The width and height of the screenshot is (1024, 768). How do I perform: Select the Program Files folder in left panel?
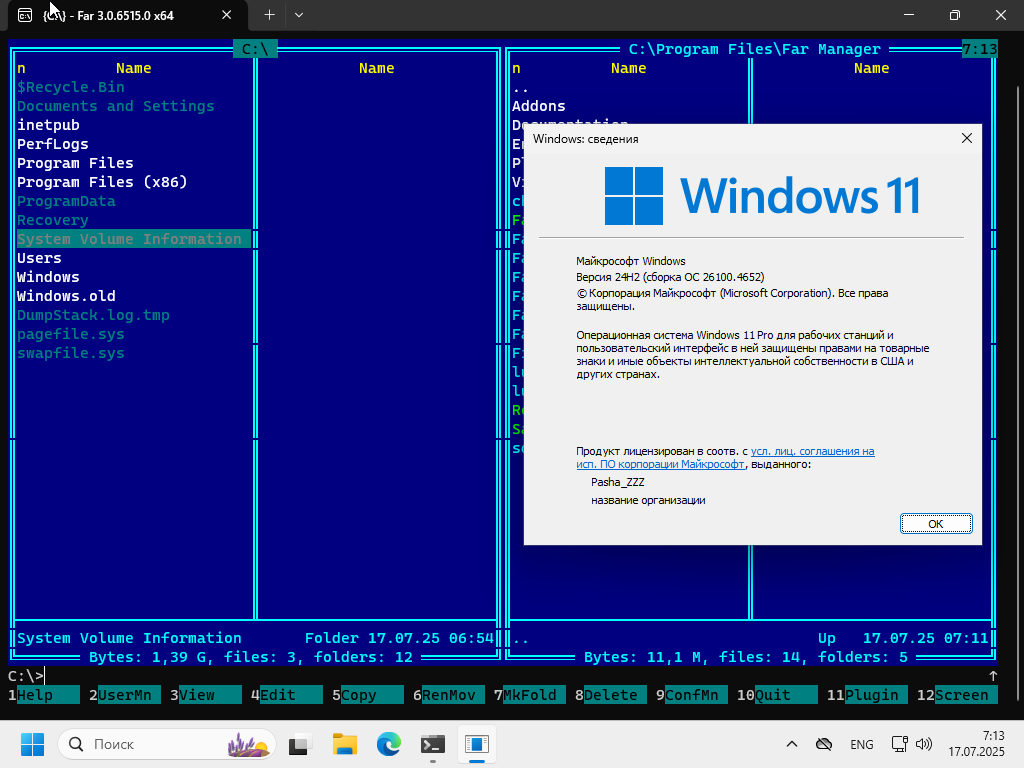(75, 163)
